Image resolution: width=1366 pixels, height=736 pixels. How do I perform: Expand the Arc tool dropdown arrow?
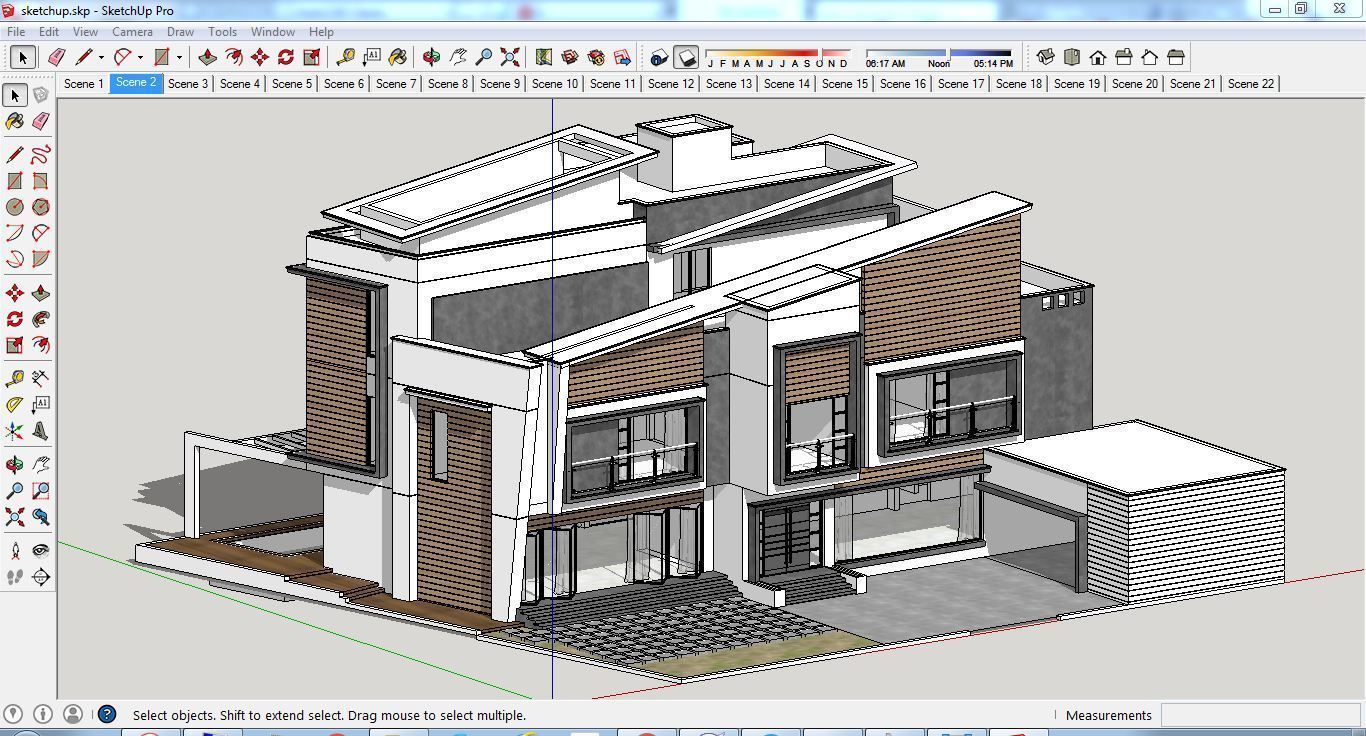click(x=140, y=57)
